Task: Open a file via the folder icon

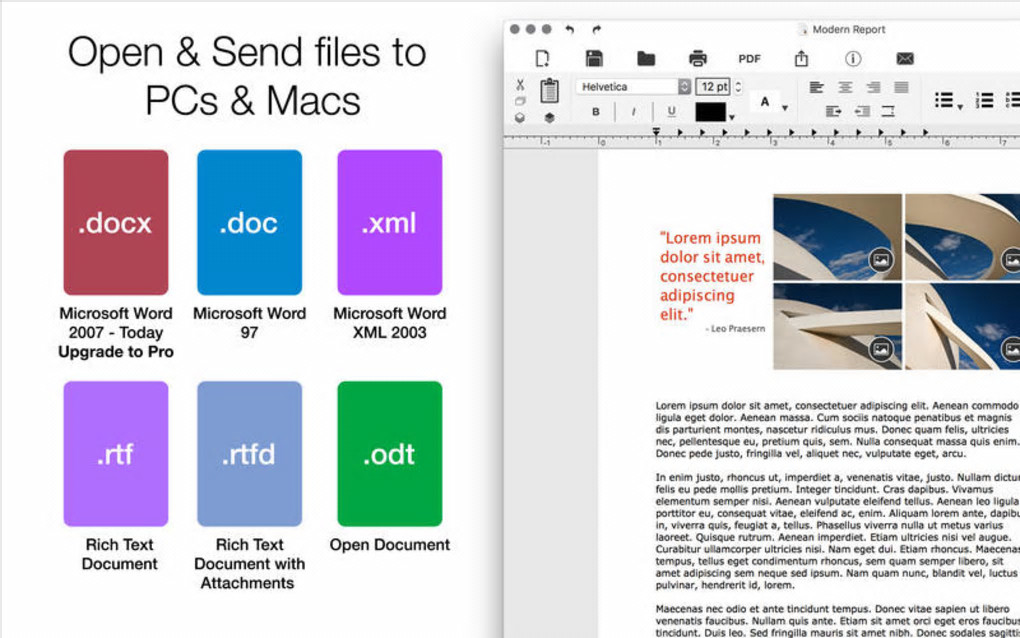Action: click(646, 59)
